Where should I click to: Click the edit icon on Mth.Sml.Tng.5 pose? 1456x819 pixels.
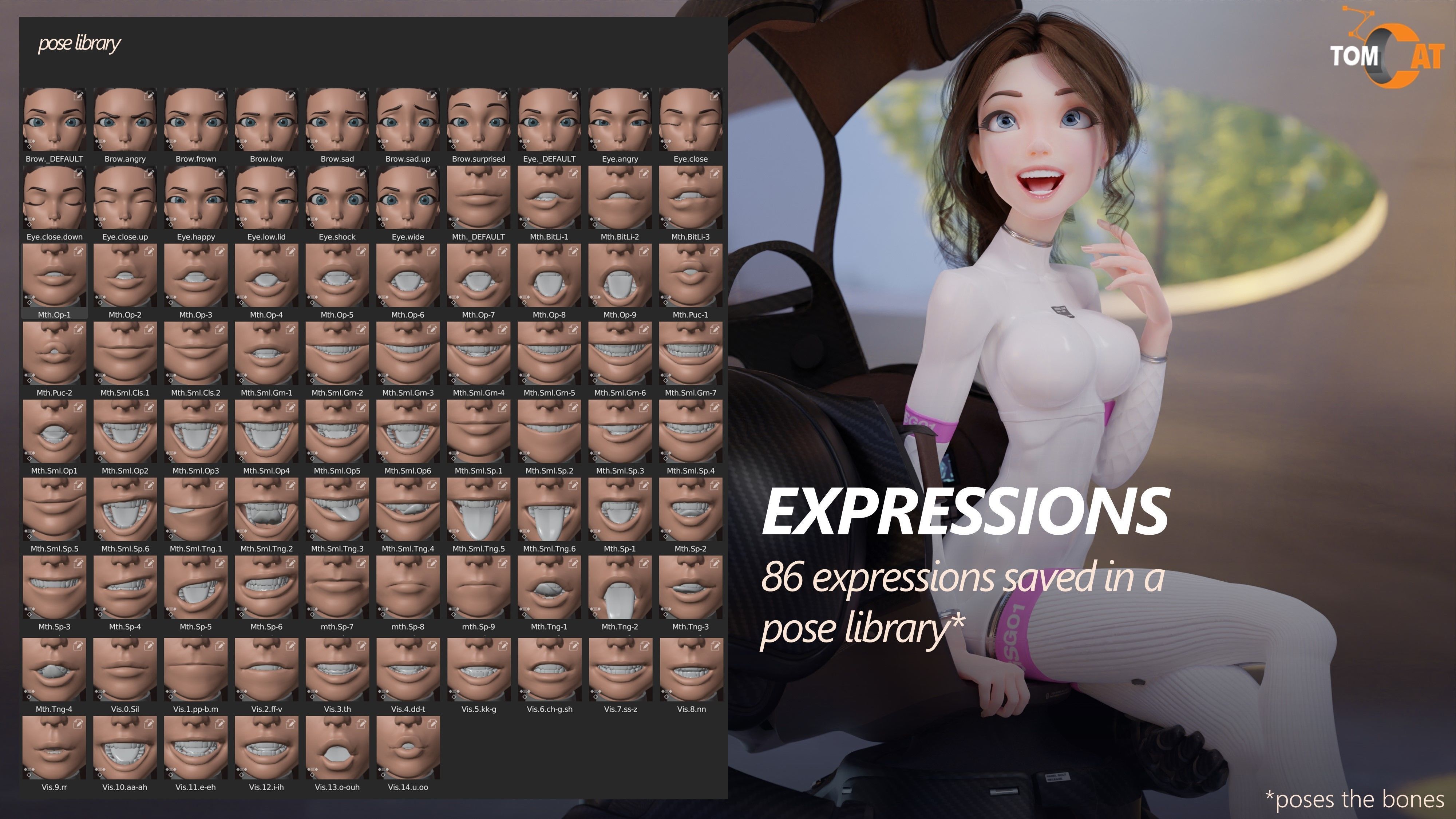pos(502,486)
